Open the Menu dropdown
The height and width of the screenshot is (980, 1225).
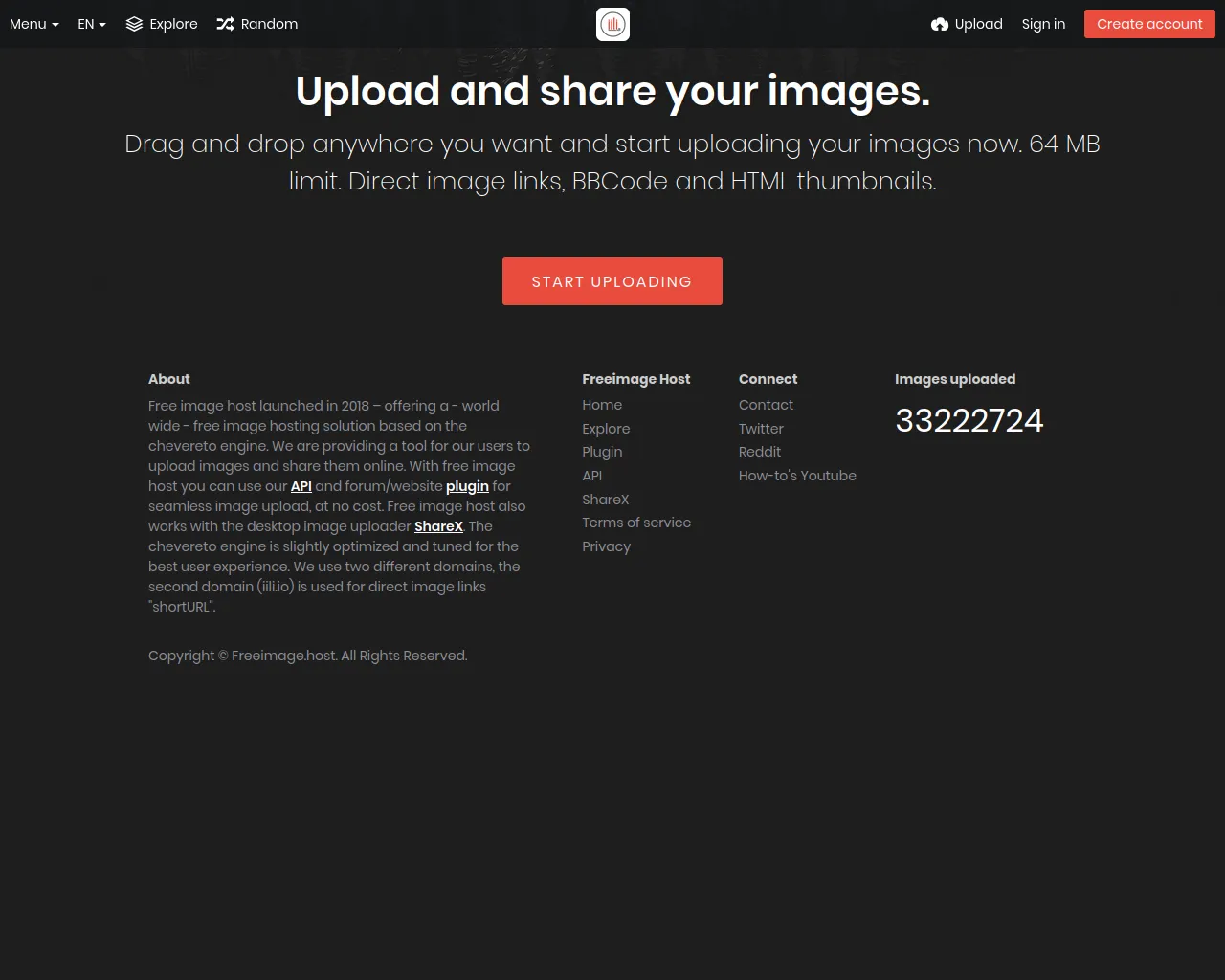pos(34,24)
